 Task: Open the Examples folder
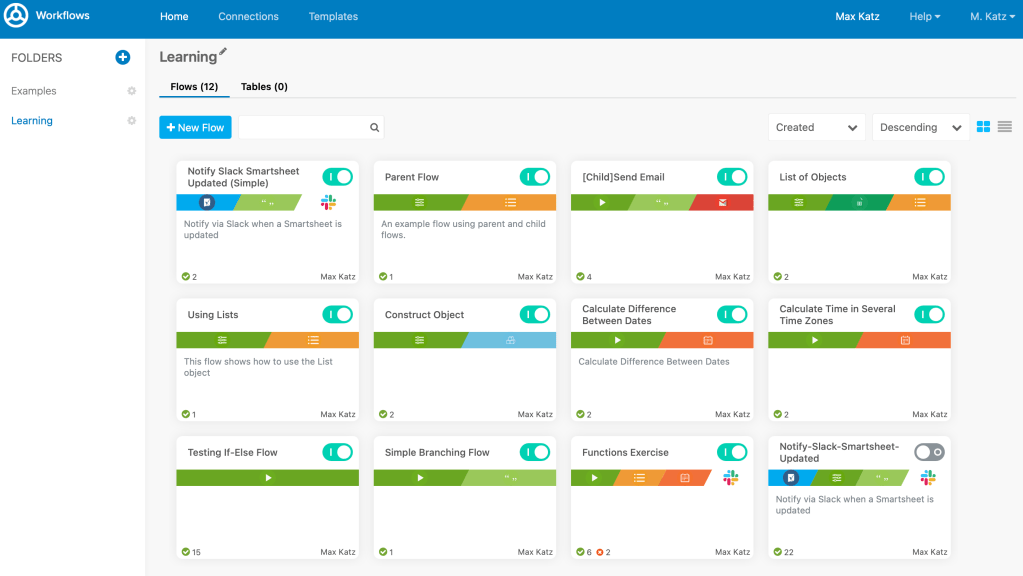click(34, 91)
